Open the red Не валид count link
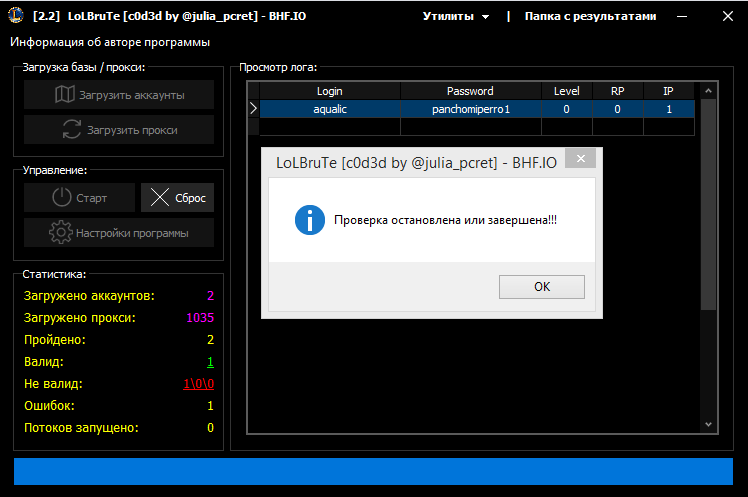 [198, 383]
